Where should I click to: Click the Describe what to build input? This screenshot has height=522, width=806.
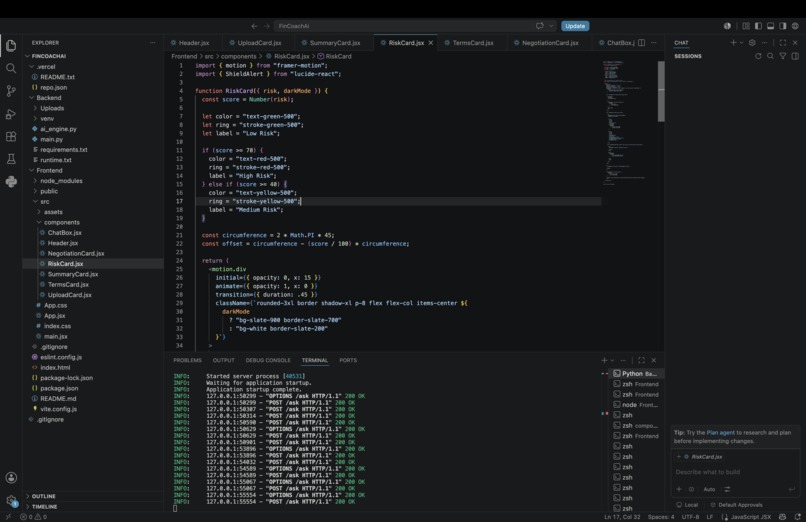(735, 472)
